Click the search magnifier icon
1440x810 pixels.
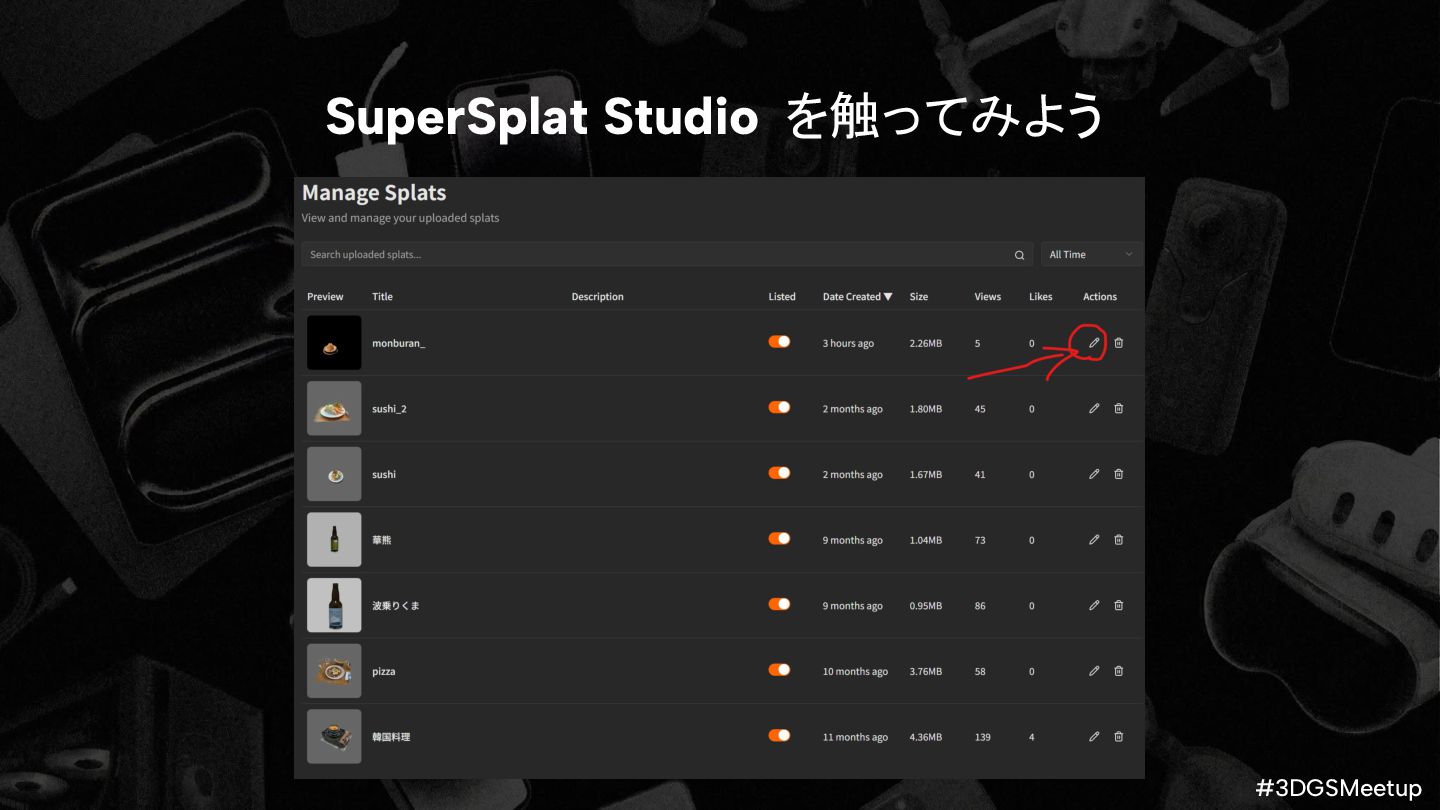tap(1020, 255)
